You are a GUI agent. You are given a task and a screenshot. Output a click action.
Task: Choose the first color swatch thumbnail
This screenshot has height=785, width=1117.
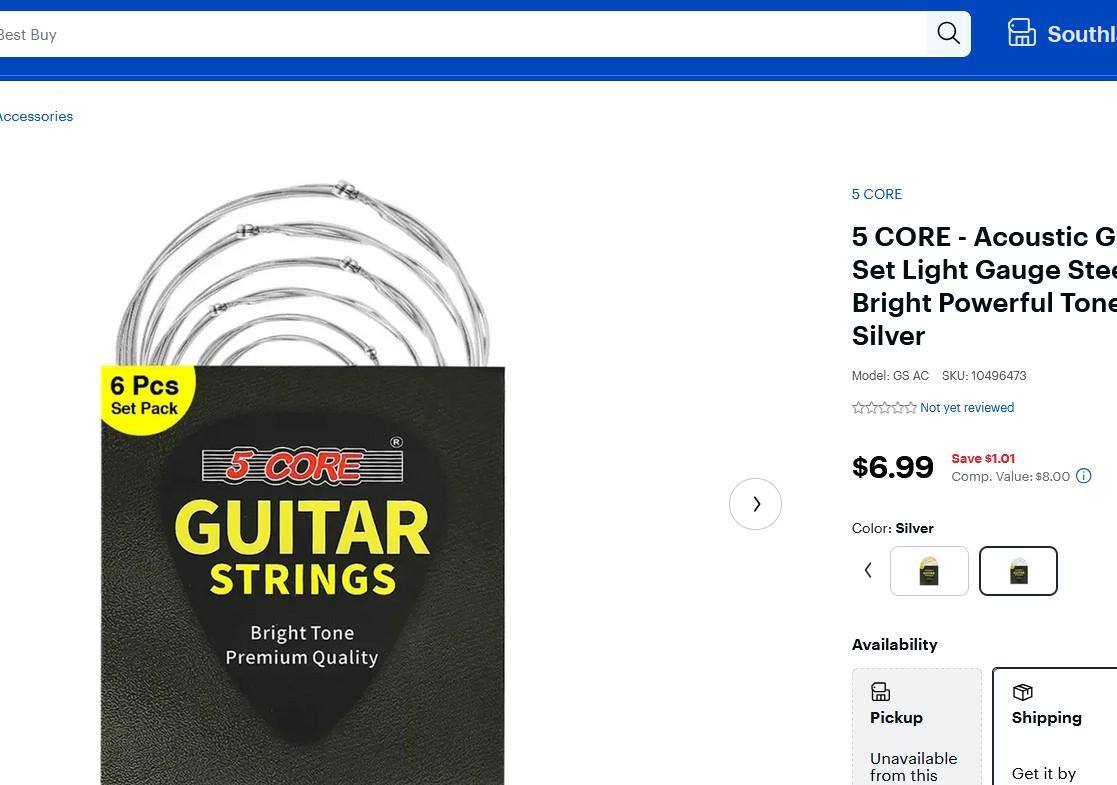point(929,571)
